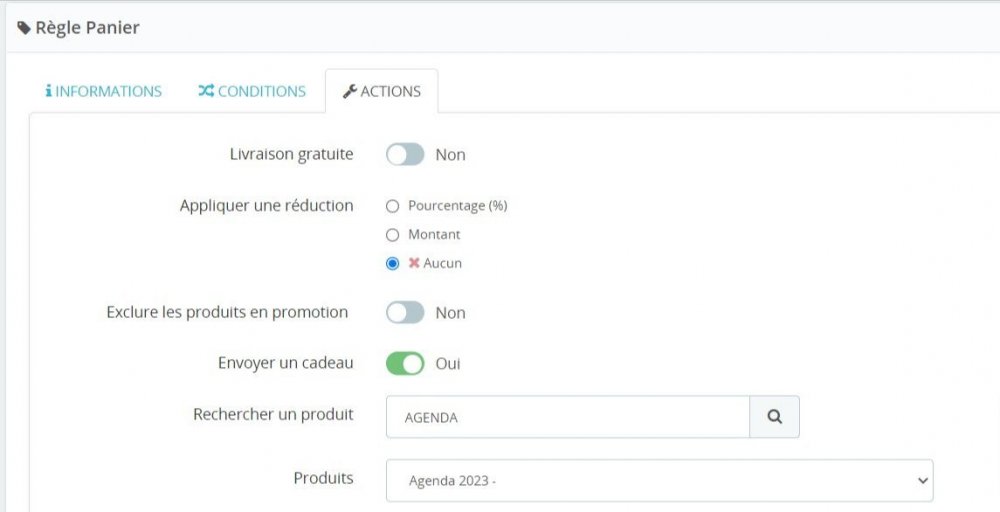Choose the Montant radio button
The image size is (1000, 512).
(x=393, y=235)
